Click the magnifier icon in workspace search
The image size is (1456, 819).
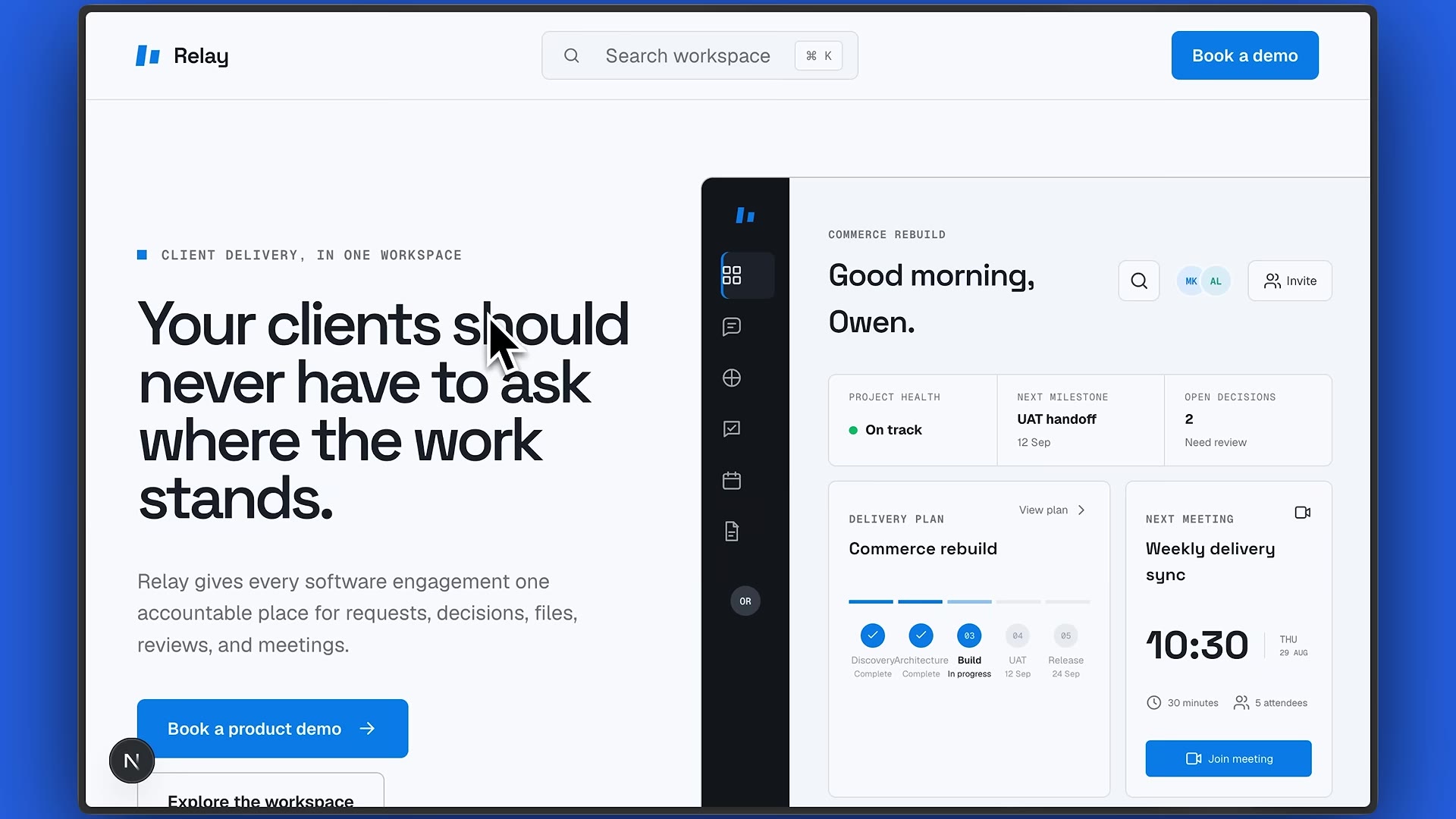coord(572,55)
